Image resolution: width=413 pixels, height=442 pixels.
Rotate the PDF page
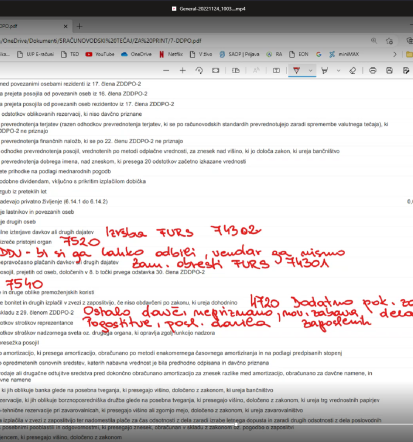199,71
